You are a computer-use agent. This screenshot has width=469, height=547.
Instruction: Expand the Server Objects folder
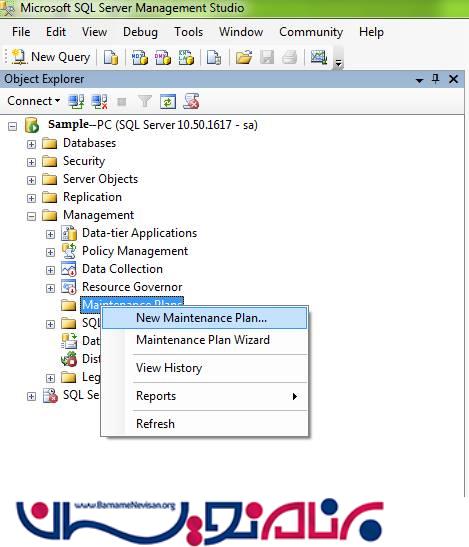coord(31,180)
